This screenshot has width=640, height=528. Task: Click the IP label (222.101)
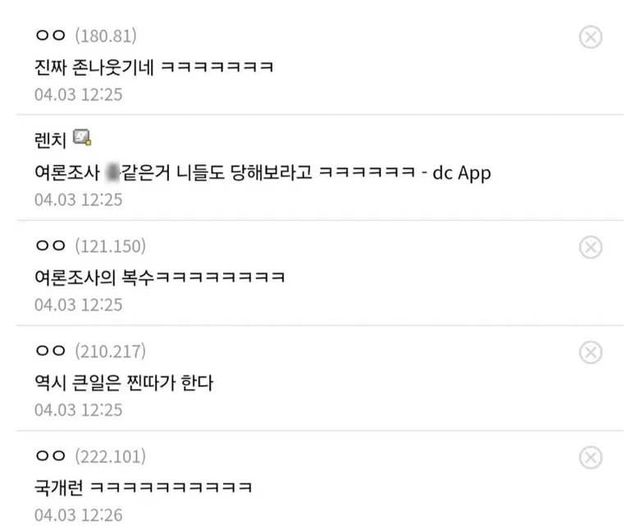110,456
